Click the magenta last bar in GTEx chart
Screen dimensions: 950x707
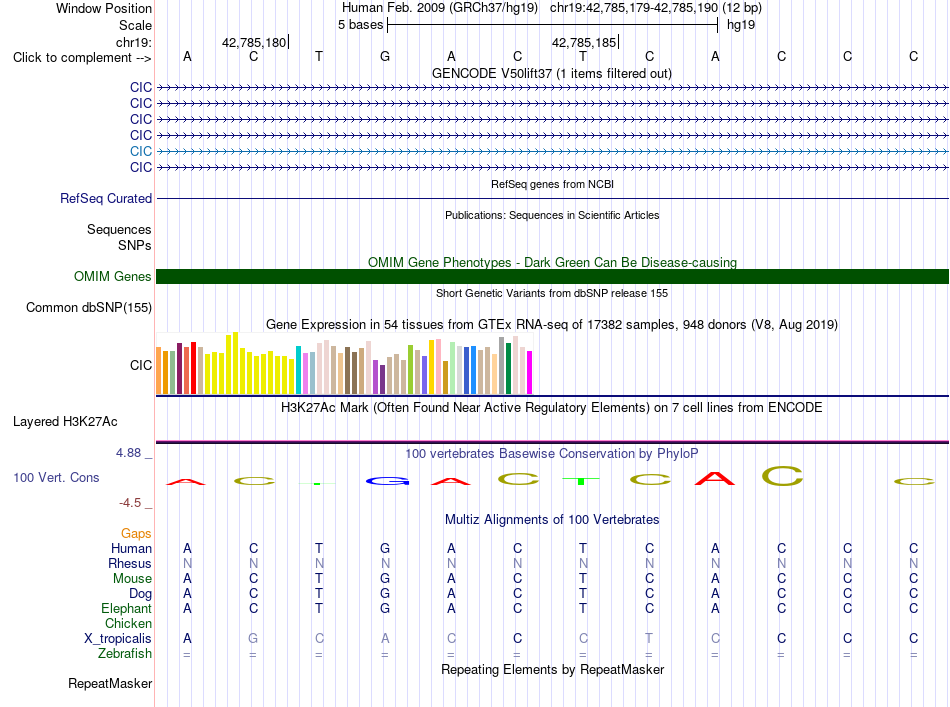(530, 373)
